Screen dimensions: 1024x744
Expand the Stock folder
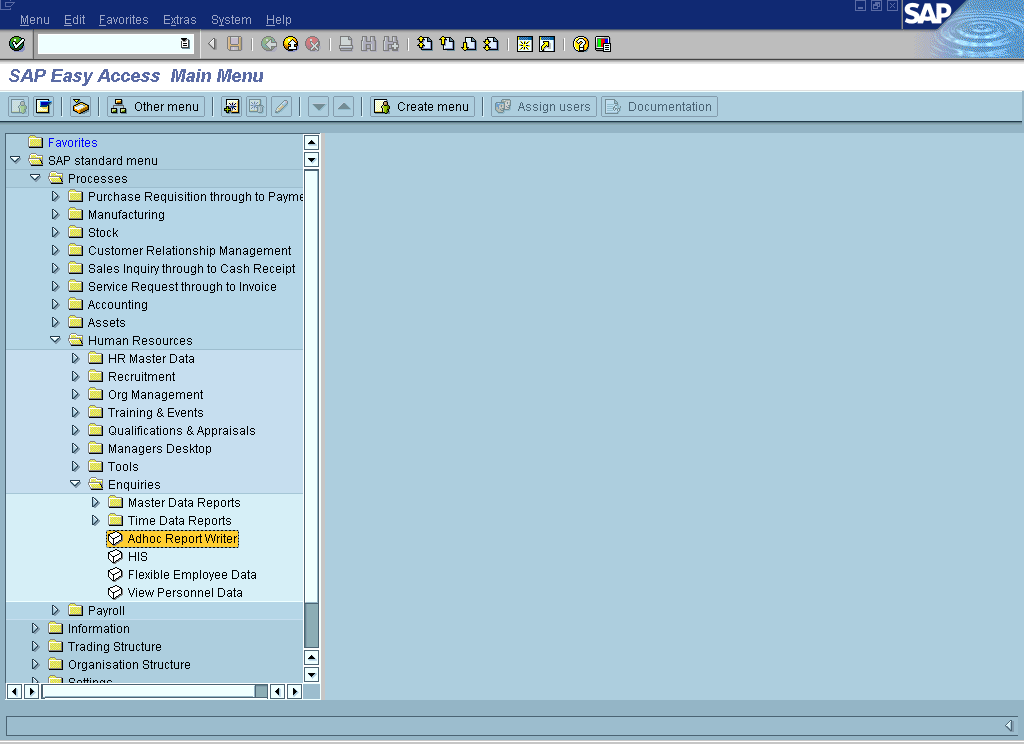(x=56, y=232)
